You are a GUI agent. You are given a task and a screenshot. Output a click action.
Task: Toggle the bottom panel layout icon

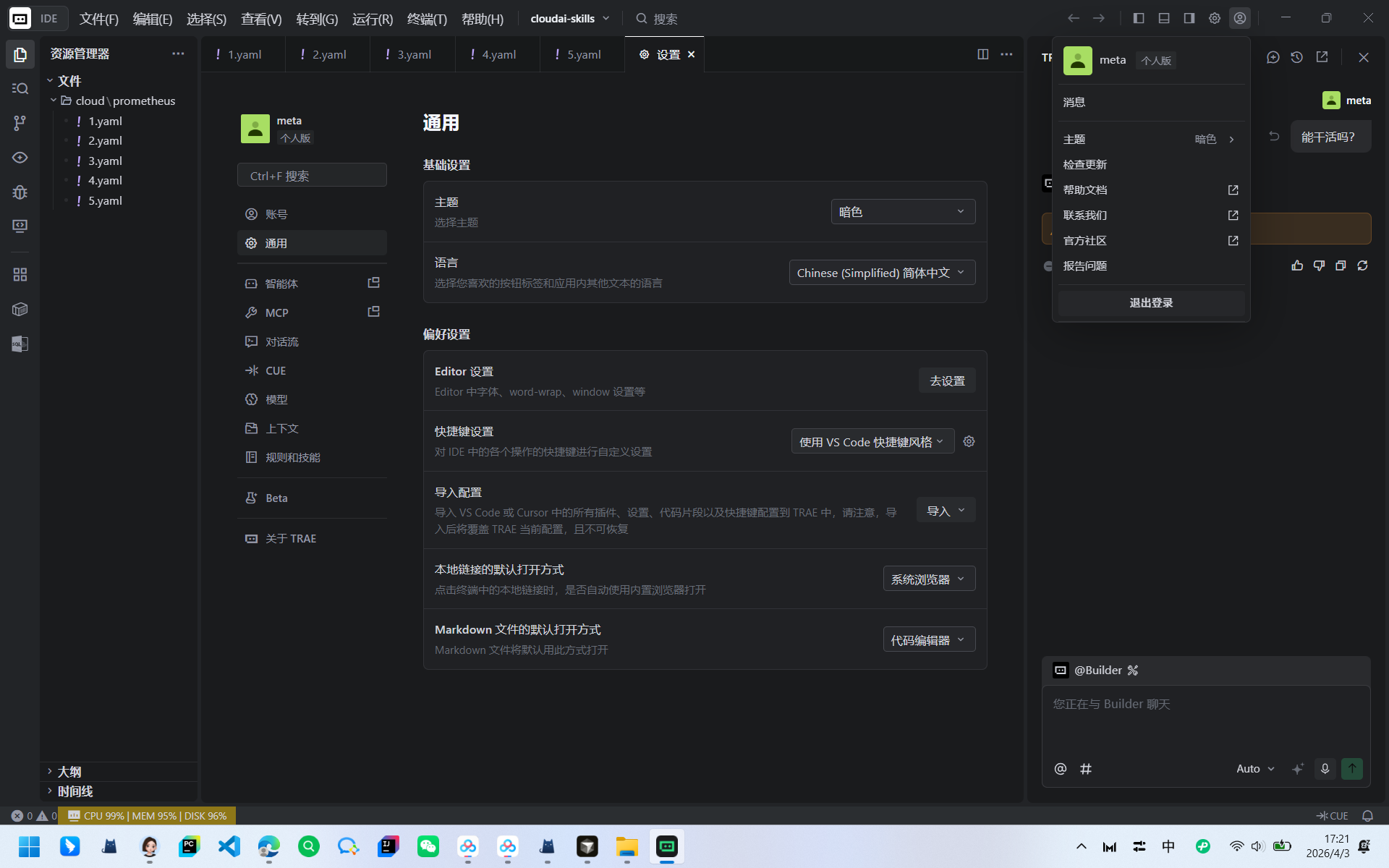pos(1163,18)
